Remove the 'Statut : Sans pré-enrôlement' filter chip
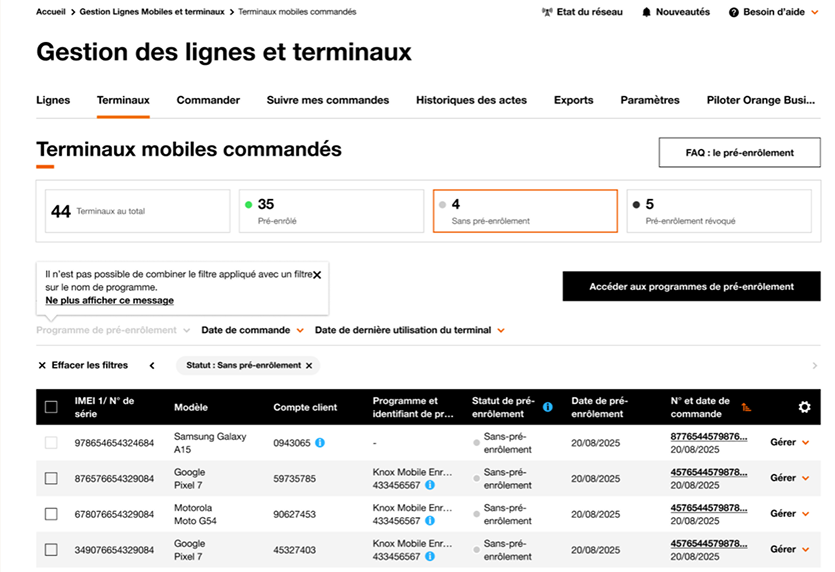Viewport: 835px width, 572px height. click(309, 366)
